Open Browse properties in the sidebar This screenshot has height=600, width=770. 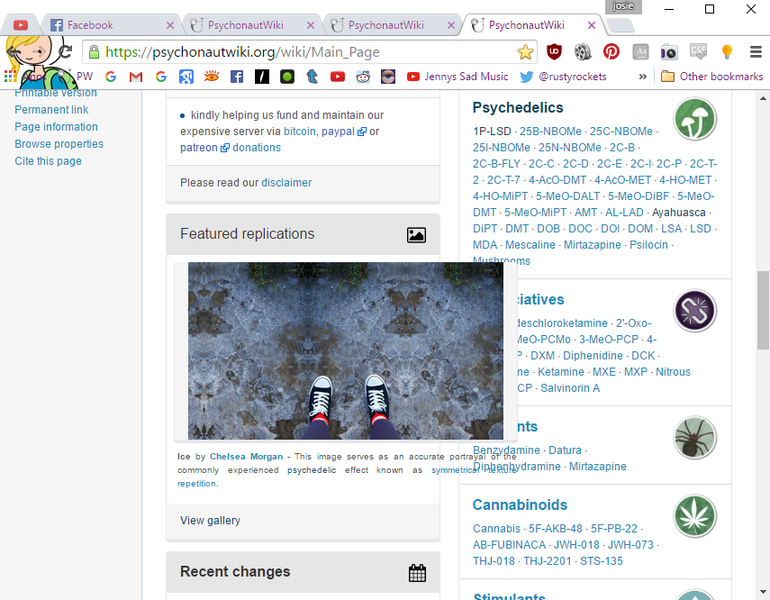(59, 144)
